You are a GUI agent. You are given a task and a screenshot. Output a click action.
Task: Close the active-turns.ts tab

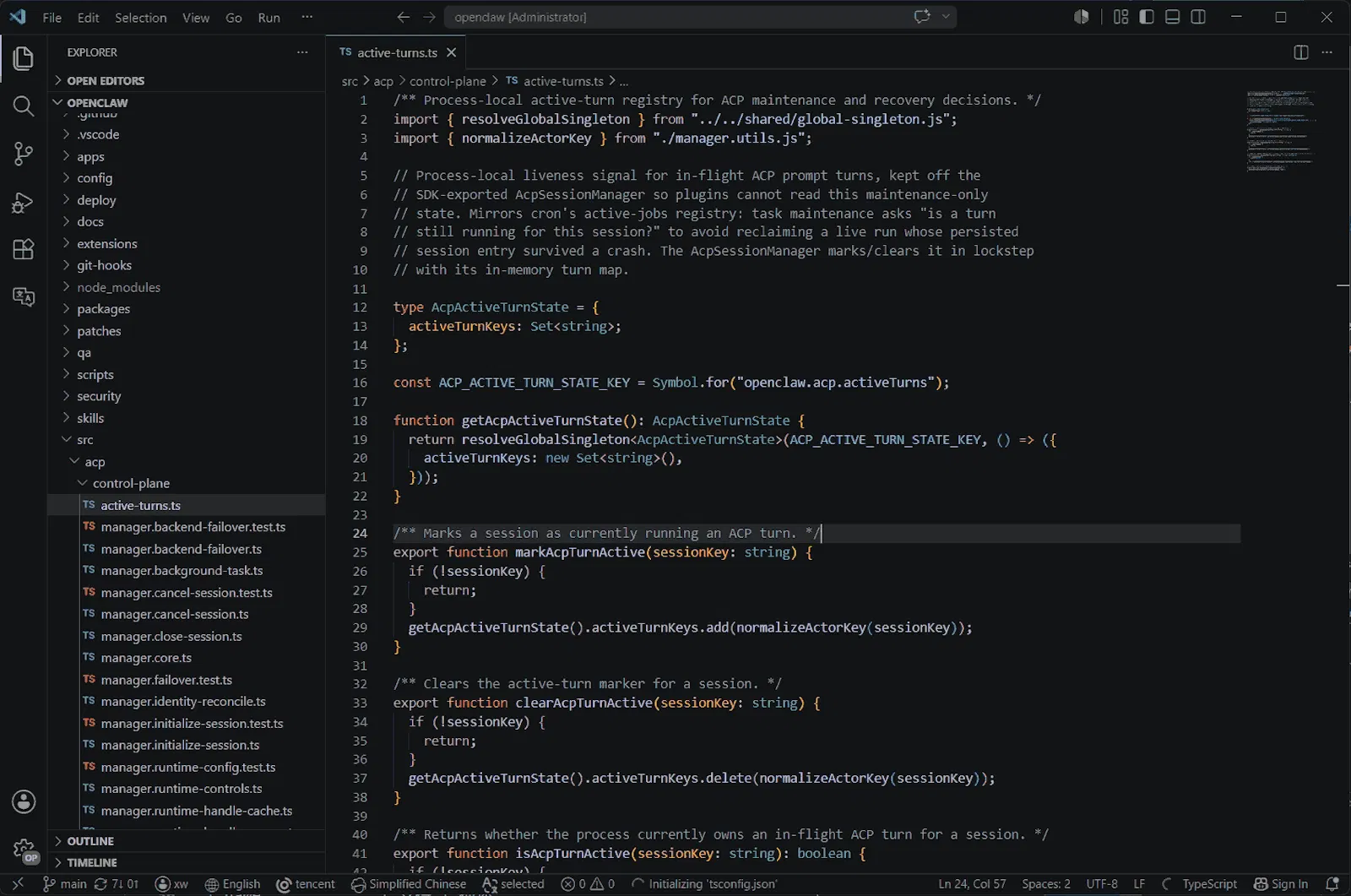pos(452,52)
